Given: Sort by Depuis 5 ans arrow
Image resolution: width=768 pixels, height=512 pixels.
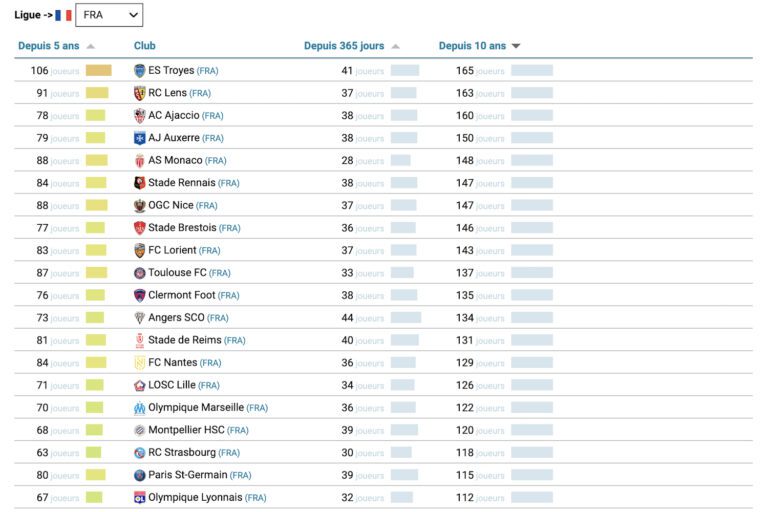Looking at the screenshot, I should [x=91, y=46].
